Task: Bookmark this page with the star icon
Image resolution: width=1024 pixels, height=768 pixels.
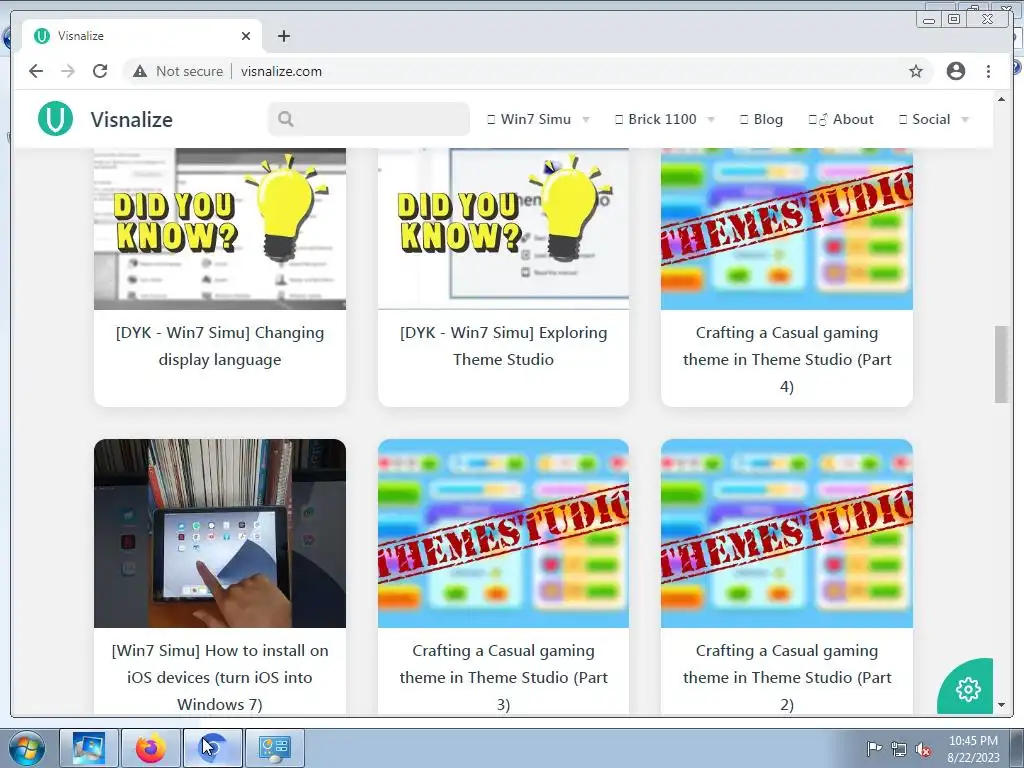Action: pos(916,71)
